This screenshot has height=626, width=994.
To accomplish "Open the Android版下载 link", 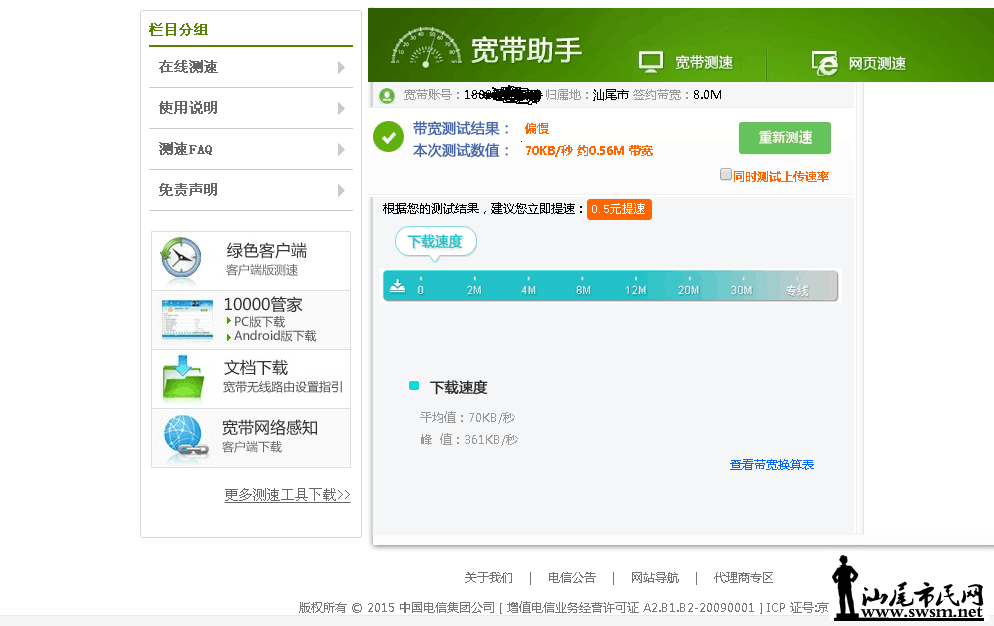I will (275, 336).
